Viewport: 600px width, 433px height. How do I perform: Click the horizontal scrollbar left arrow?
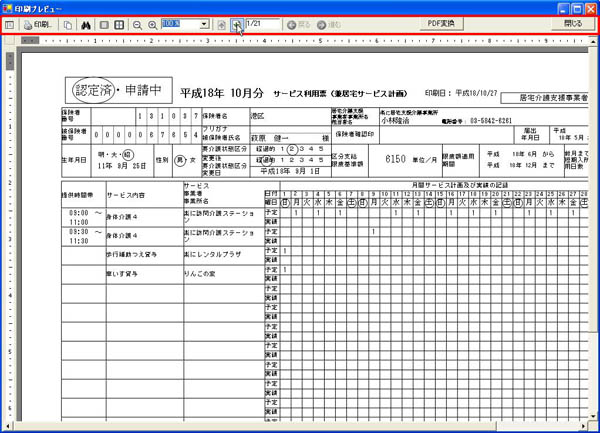(x=7, y=426)
